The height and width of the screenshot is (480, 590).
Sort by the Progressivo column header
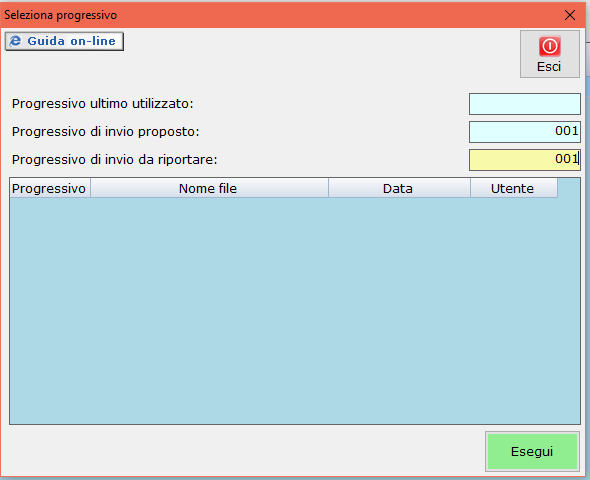tap(50, 188)
